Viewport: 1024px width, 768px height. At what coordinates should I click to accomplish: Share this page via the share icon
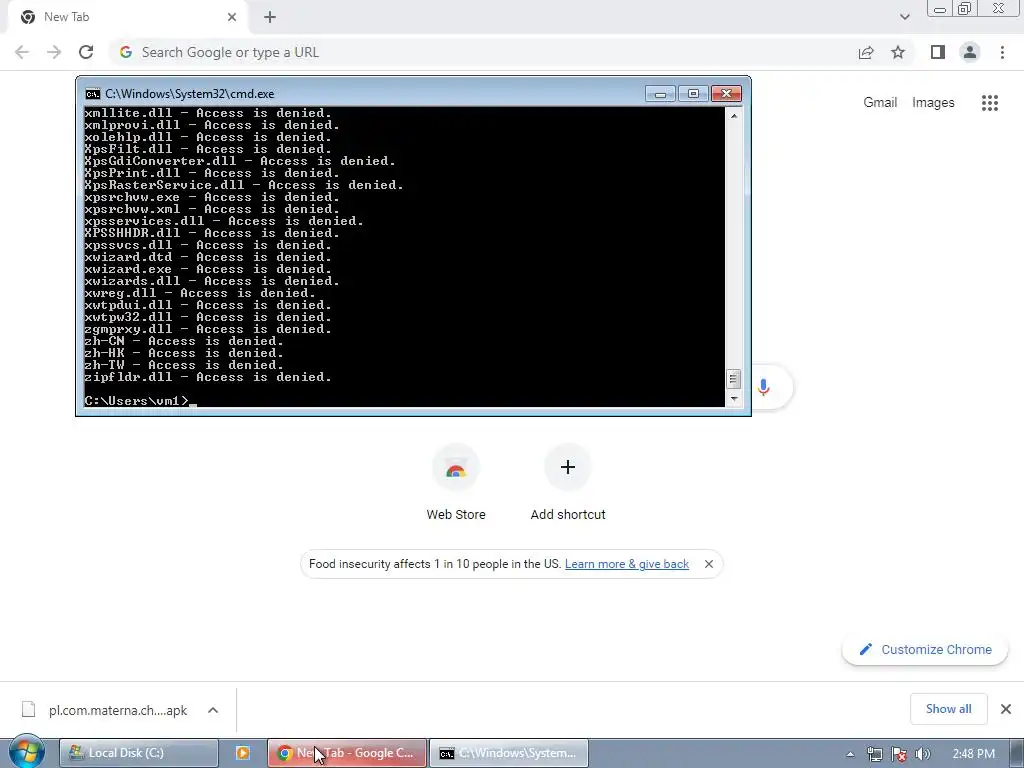866,52
